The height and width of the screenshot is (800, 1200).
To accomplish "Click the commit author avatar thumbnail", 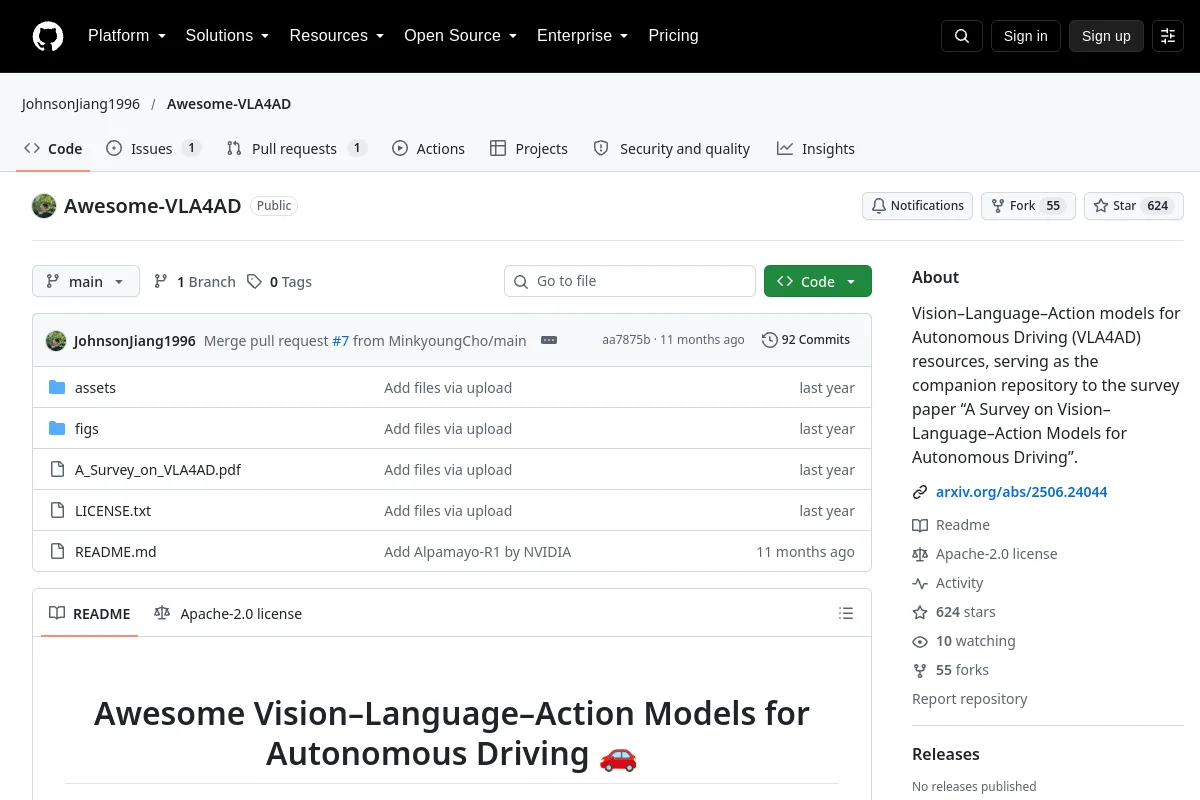I will [x=56, y=341].
